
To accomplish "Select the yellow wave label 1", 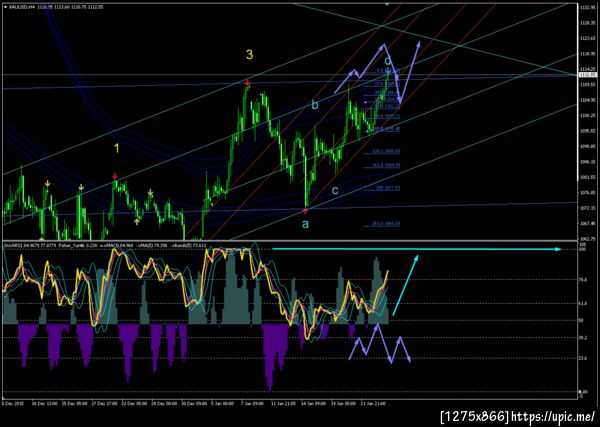I will [x=117, y=148].
